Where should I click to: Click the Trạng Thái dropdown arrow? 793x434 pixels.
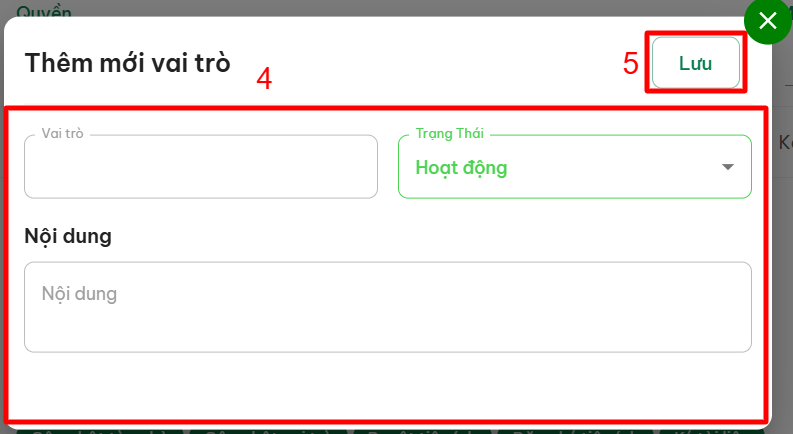[728, 167]
